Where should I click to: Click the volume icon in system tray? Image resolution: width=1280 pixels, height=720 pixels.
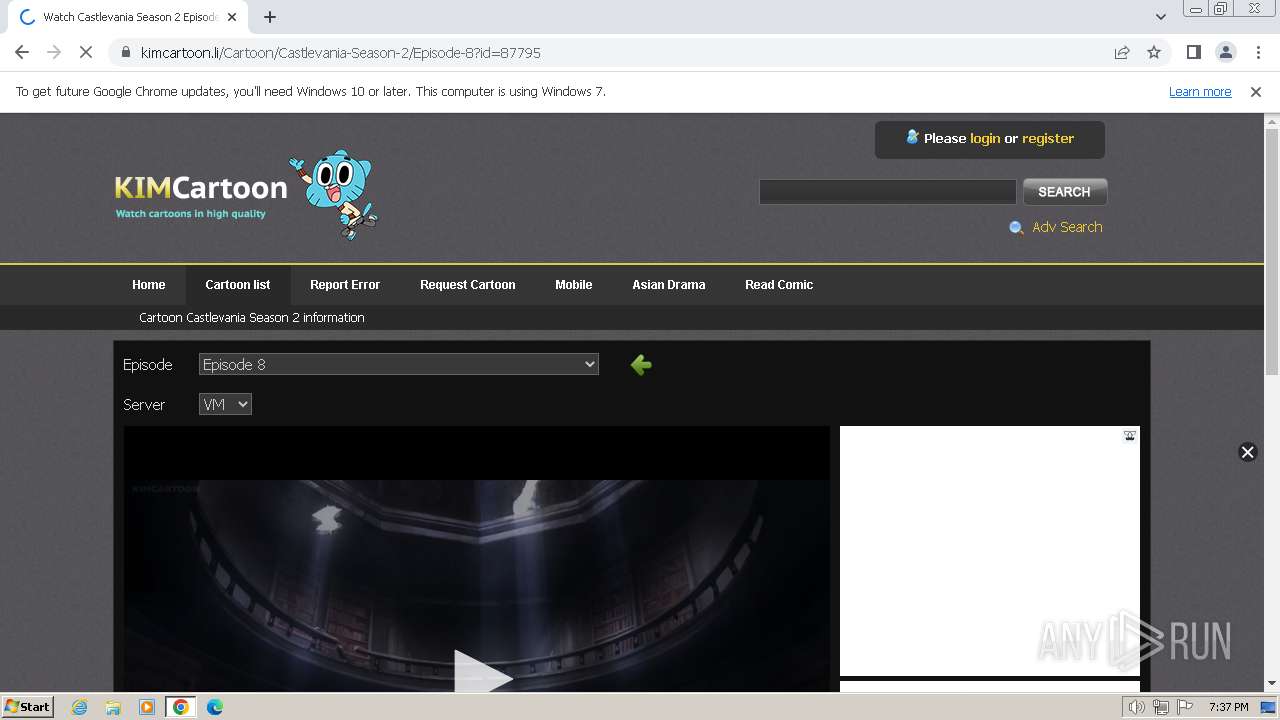tap(1137, 707)
